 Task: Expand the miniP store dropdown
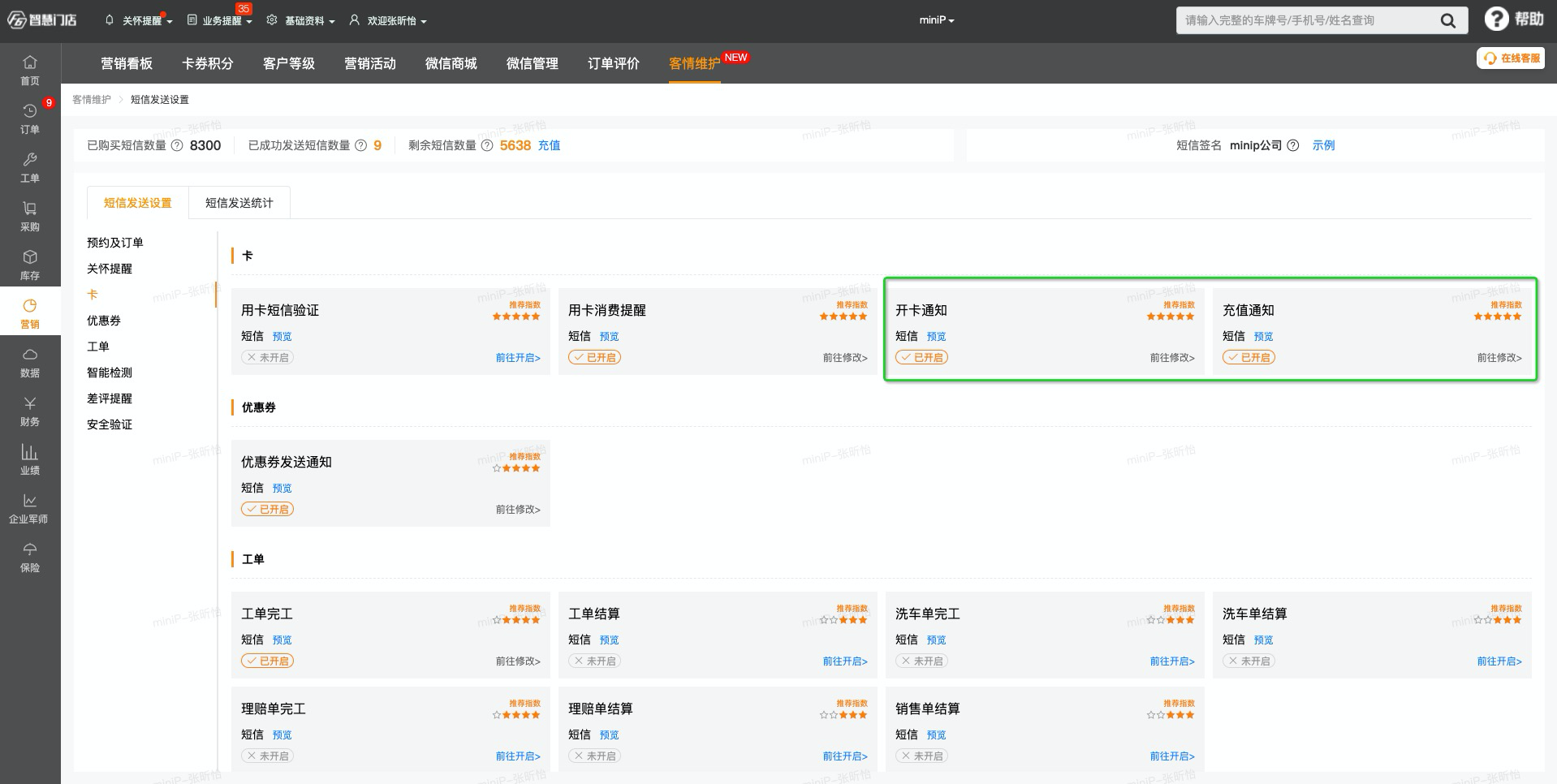pos(937,20)
